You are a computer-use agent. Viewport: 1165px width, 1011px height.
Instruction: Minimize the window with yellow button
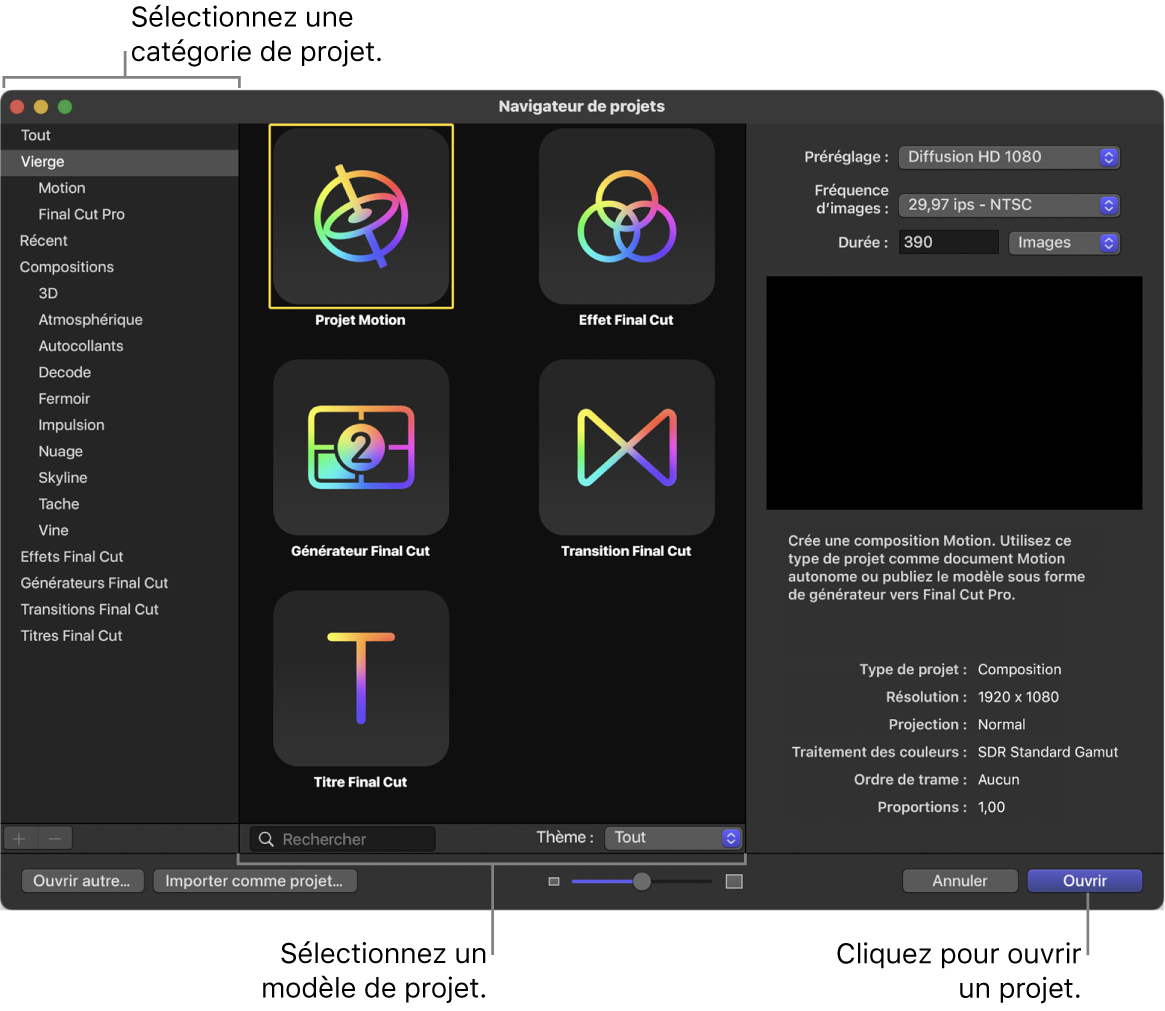click(x=41, y=107)
